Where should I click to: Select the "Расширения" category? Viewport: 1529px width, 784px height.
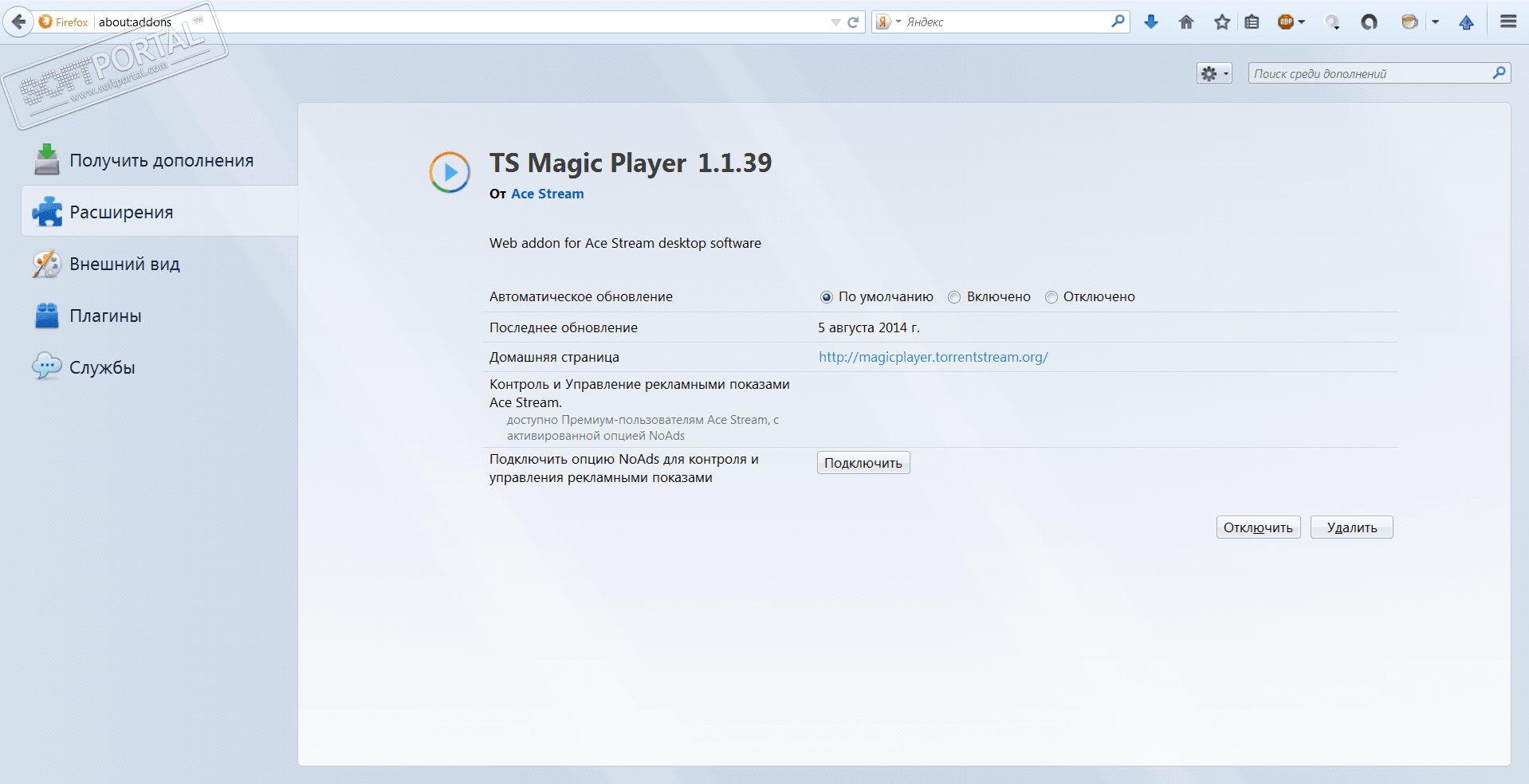coord(159,211)
